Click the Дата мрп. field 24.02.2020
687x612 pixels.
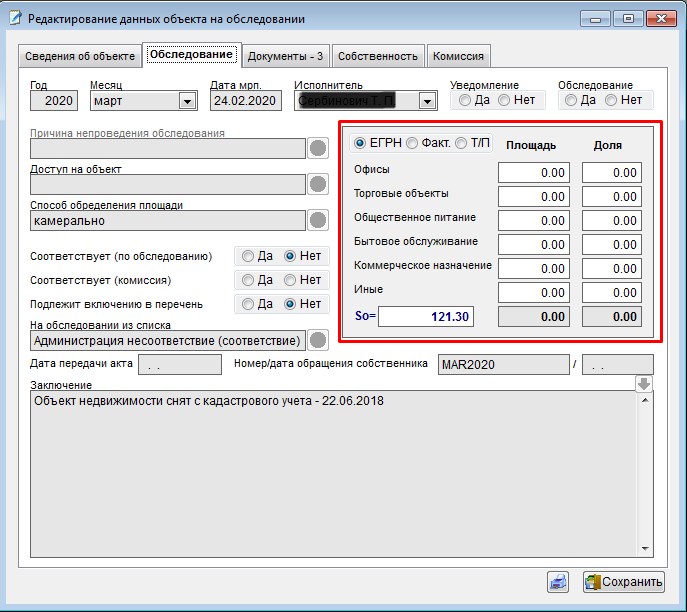tap(245, 101)
